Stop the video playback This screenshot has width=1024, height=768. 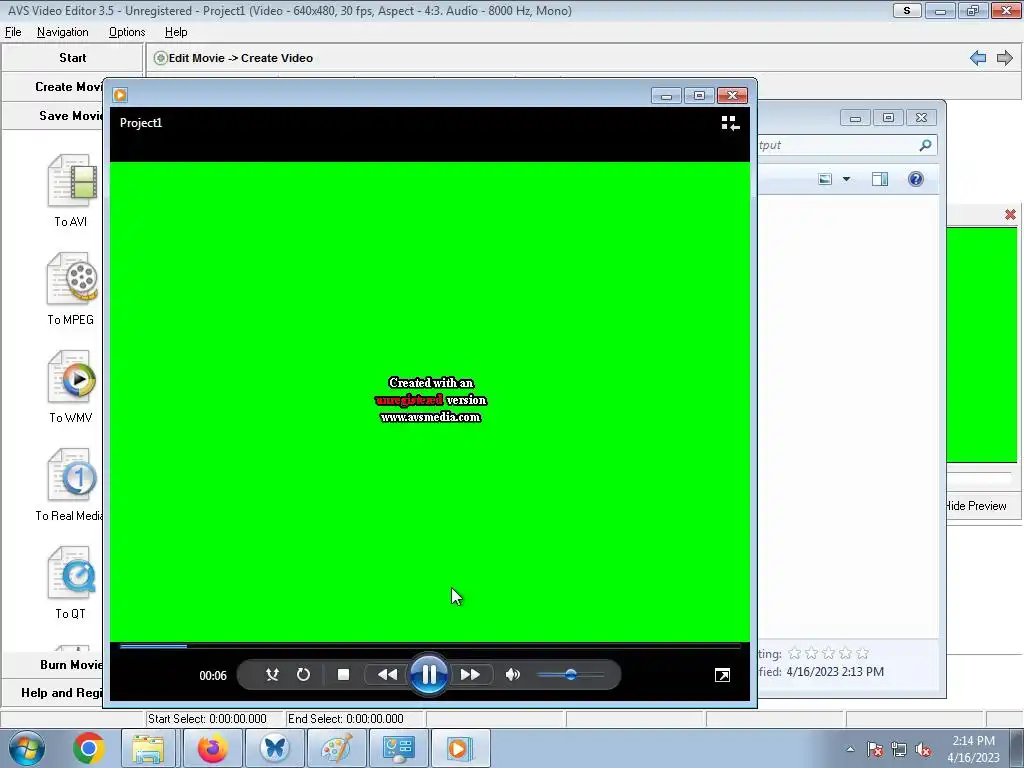coord(344,675)
